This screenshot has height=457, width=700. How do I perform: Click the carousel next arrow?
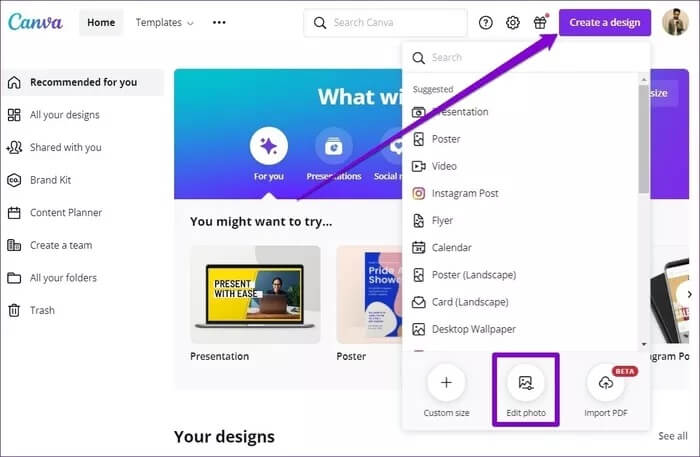(690, 295)
